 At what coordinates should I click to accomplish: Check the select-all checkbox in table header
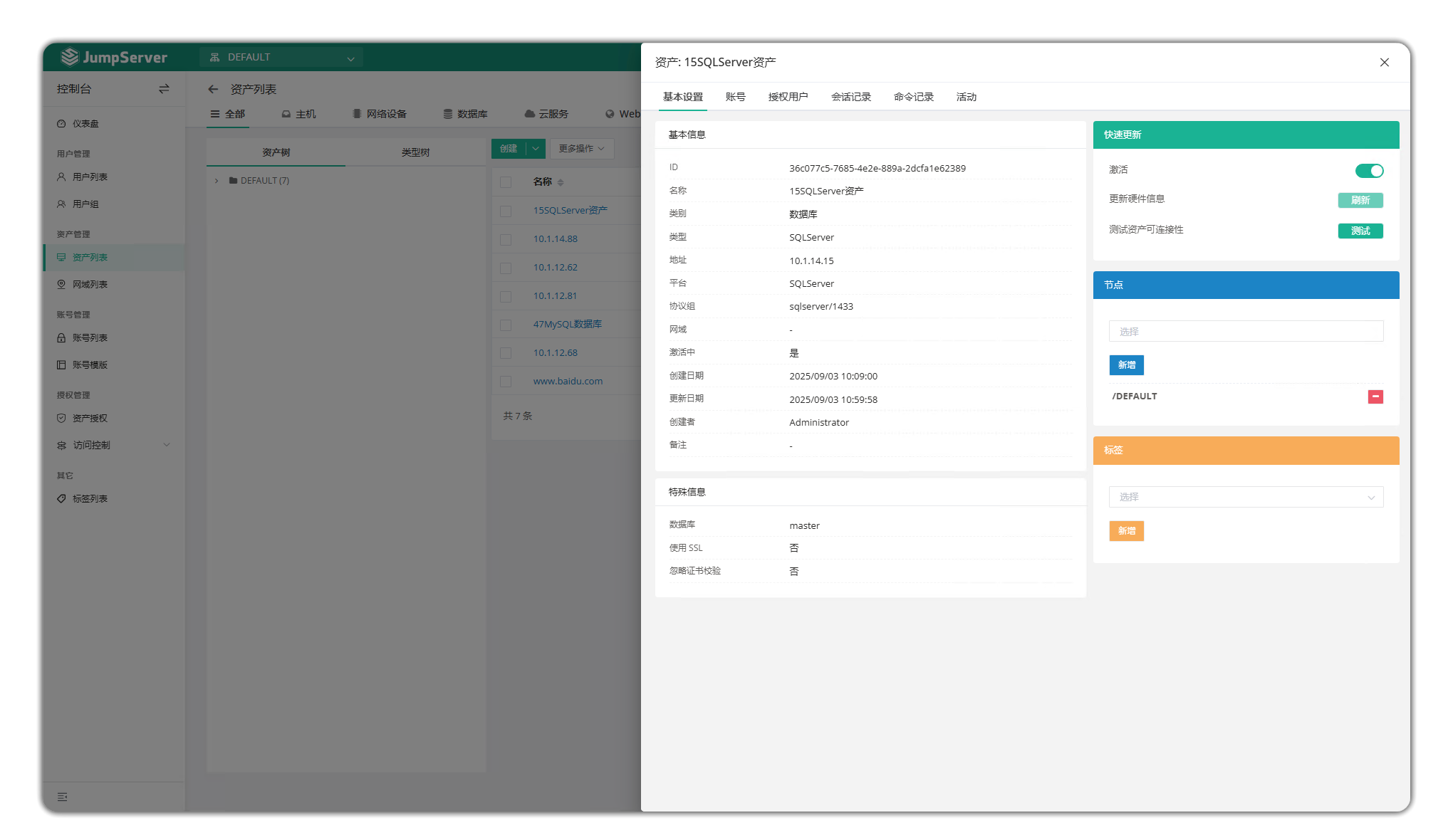(x=506, y=182)
